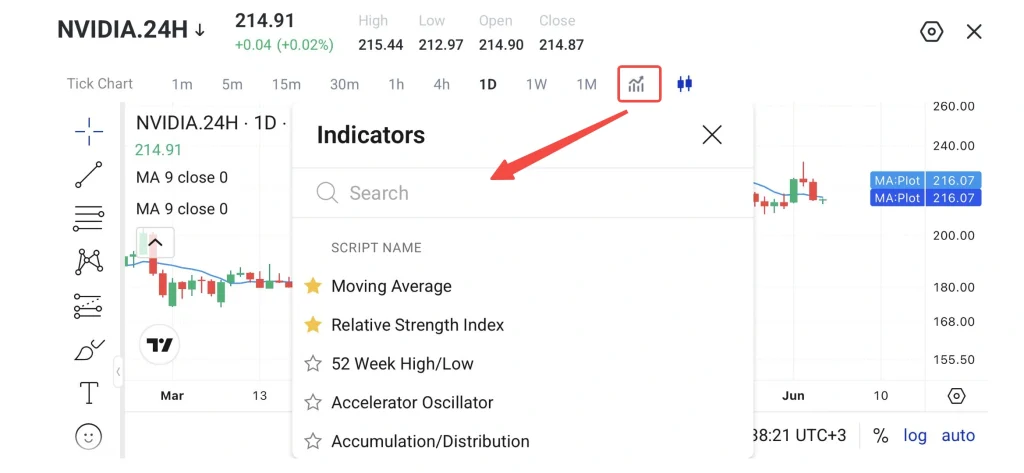Unfavorite Moving Average star

pos(313,286)
